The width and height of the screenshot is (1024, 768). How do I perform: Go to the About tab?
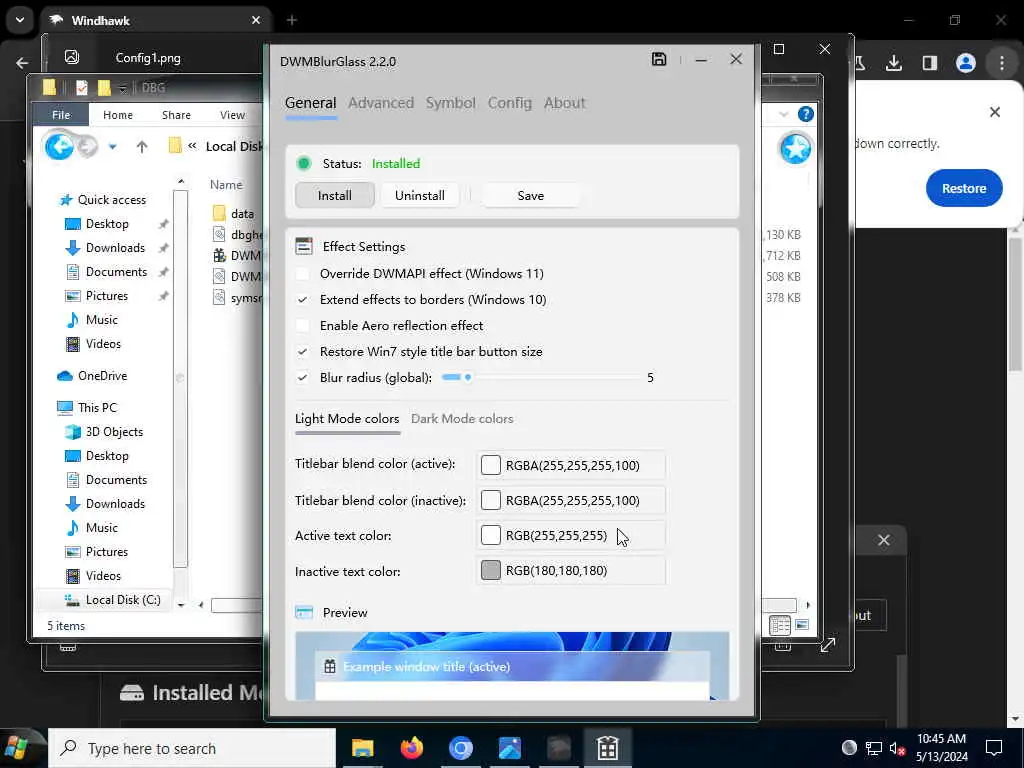tap(564, 103)
